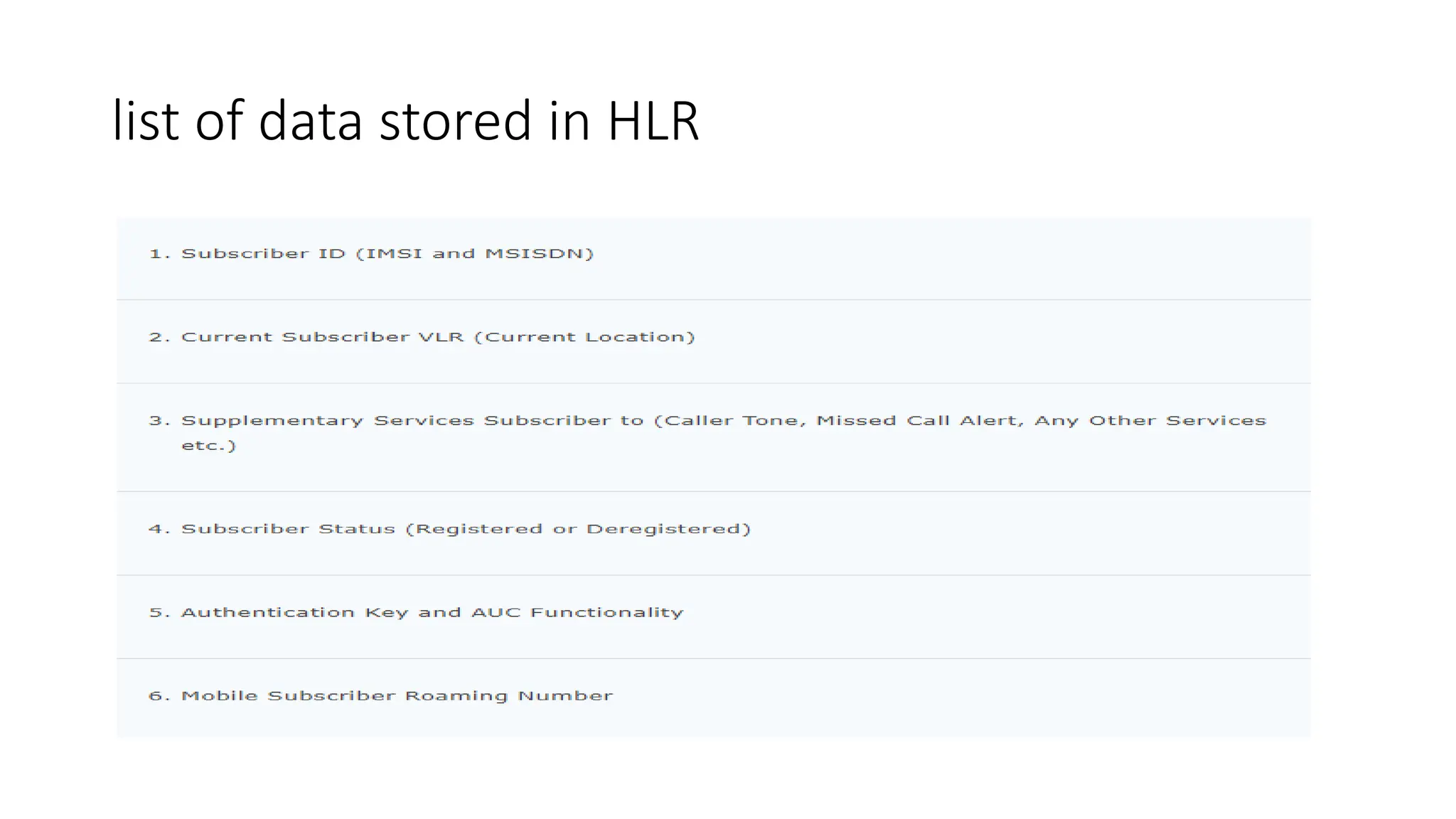
Task: Click the 'Supplementary Services Subscriber to' list item
Action: pyautogui.click(x=713, y=438)
